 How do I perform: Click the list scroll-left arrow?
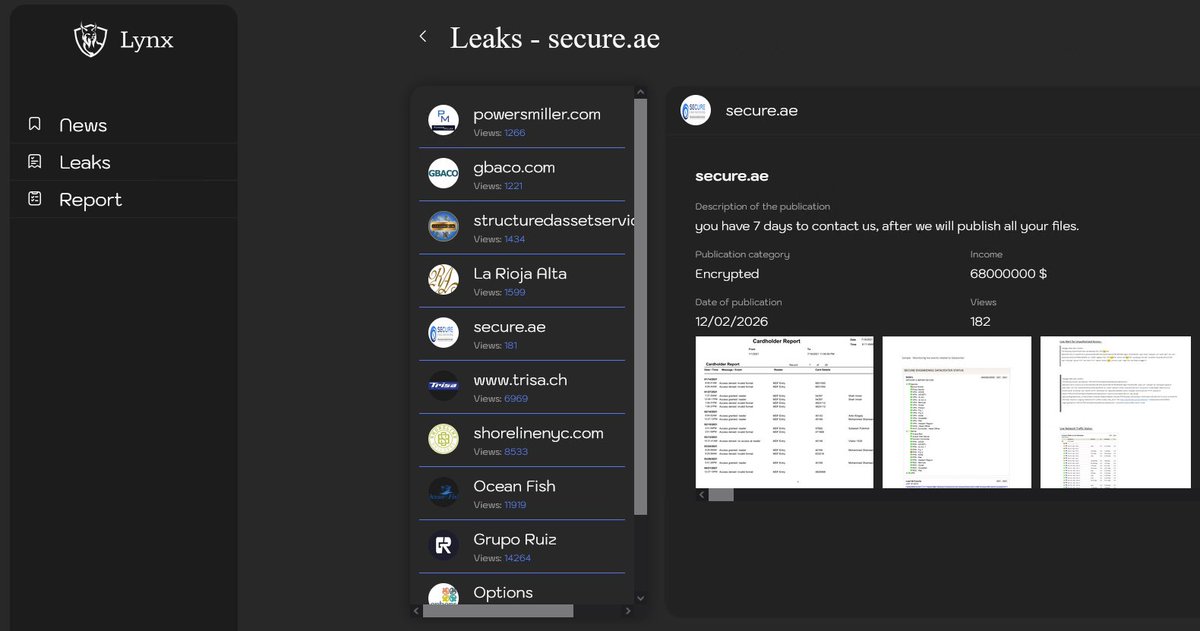[416, 610]
